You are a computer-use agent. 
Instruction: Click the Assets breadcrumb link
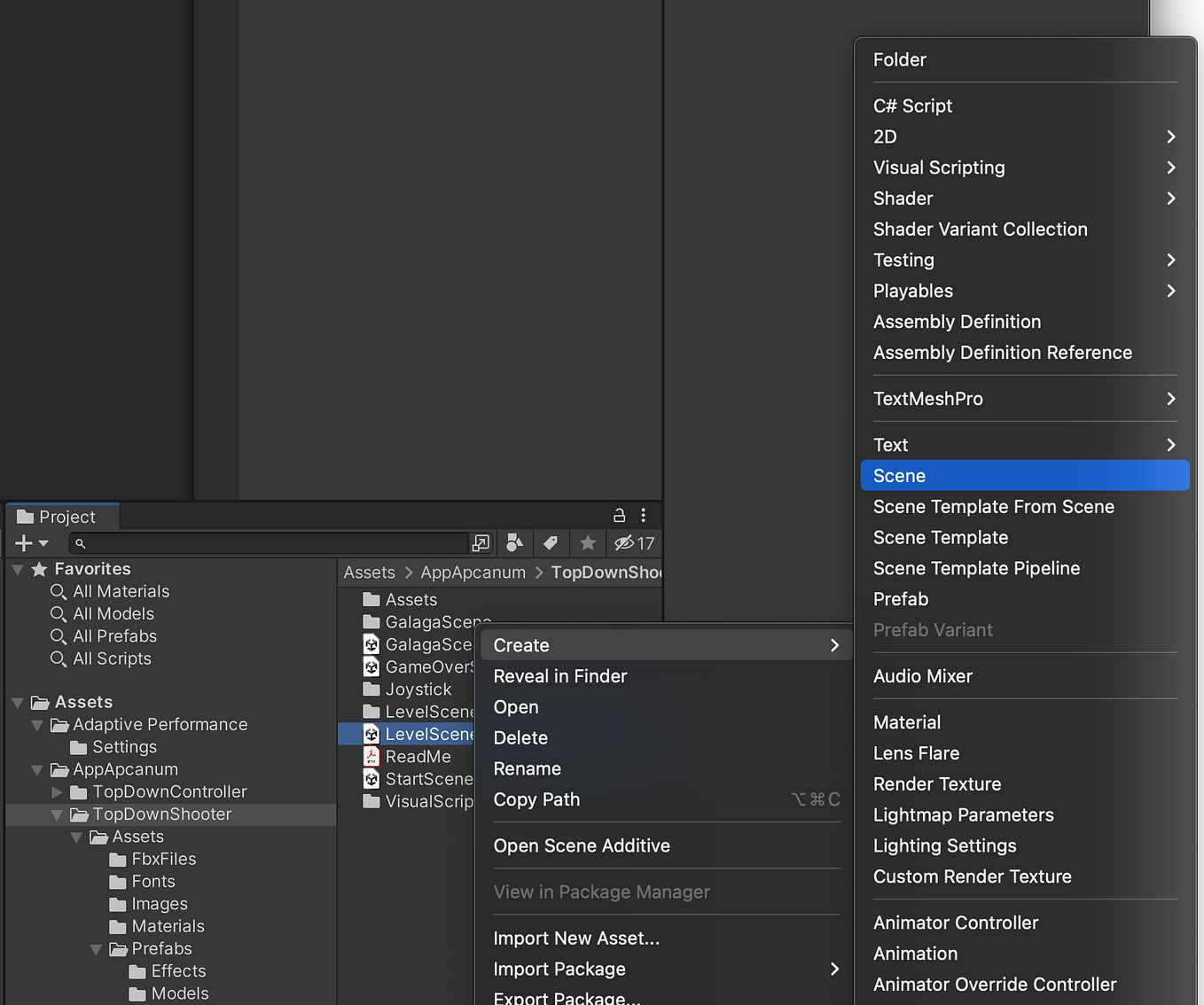369,573
